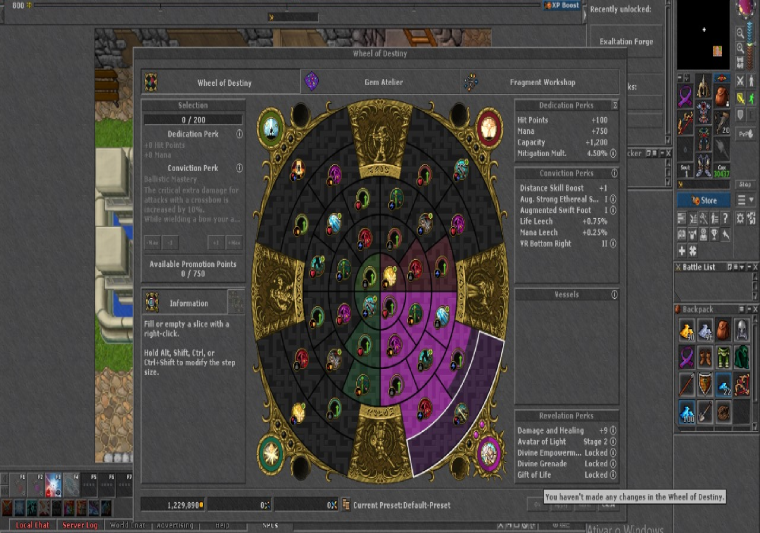Viewport: 760px width, 533px height.
Task: Open info for Aug. Strong Ethereal perk
Action: click(613, 199)
